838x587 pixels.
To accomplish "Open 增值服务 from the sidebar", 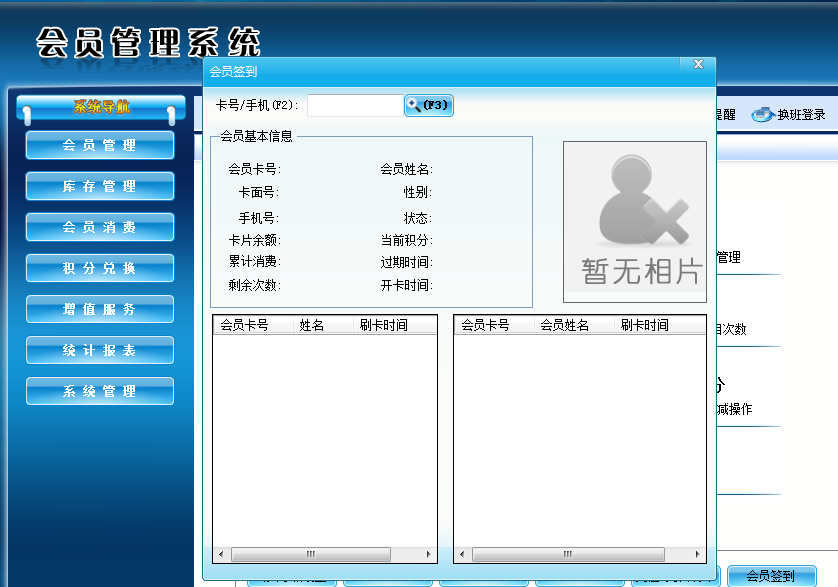I will coord(99,309).
